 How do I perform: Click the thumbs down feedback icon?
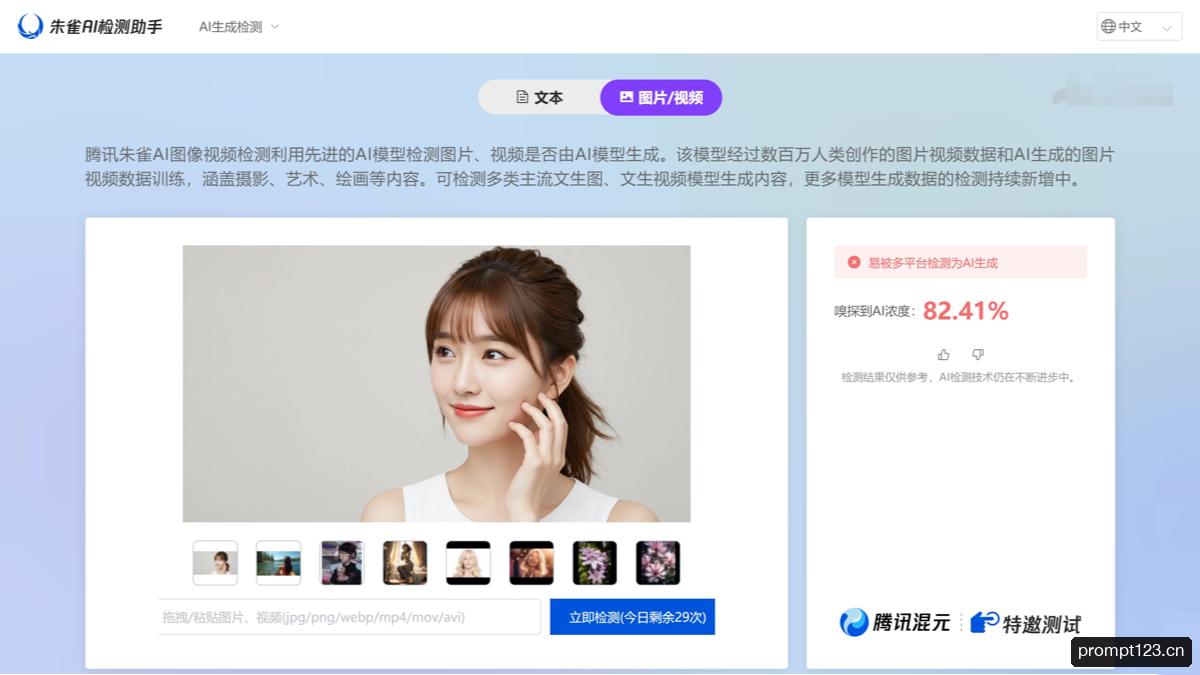978,354
